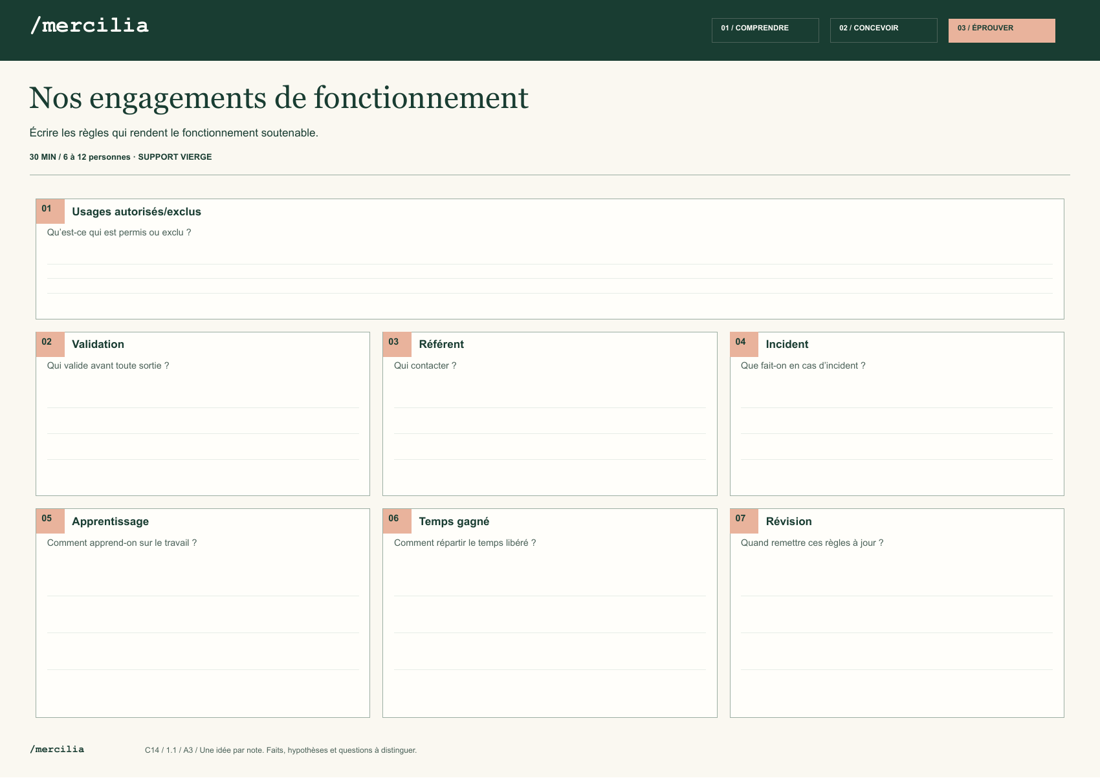Click the writing lines in the Apprentissage card
Screen dimensions: 1100x778
pyautogui.click(x=203, y=633)
